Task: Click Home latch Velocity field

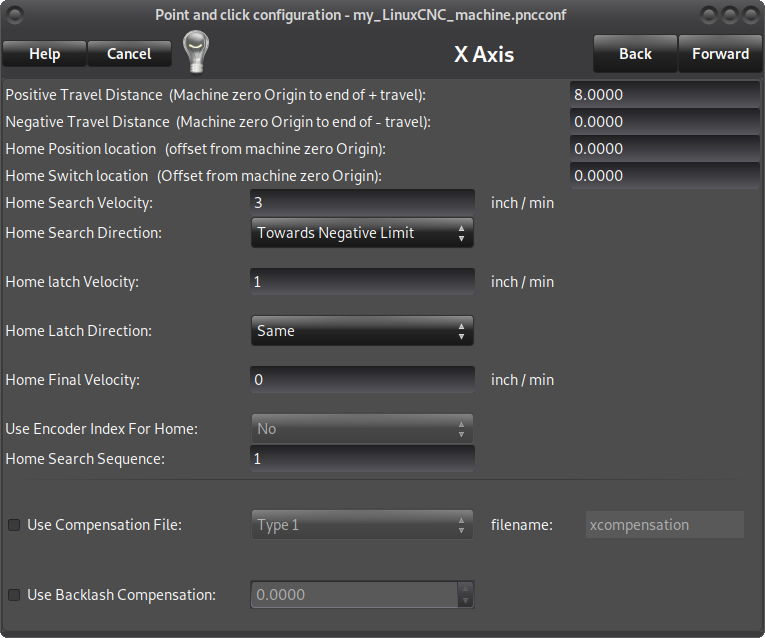Action: (x=362, y=281)
